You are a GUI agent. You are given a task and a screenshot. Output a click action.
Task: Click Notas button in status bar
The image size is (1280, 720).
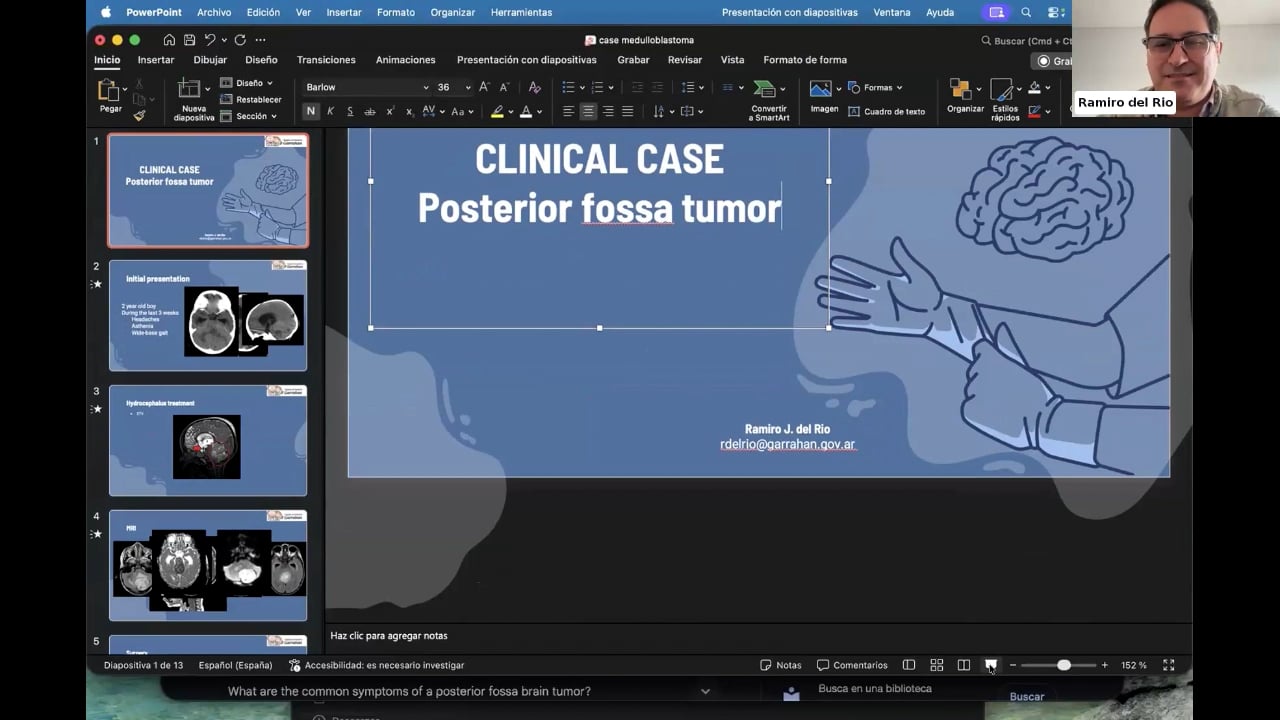coord(781,665)
